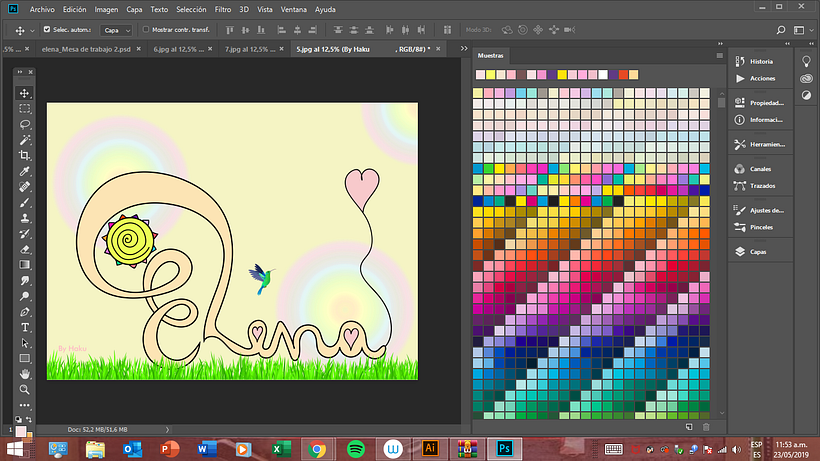Select the Horizontal Type tool
Viewport: 820px width, 461px height.
point(25,327)
